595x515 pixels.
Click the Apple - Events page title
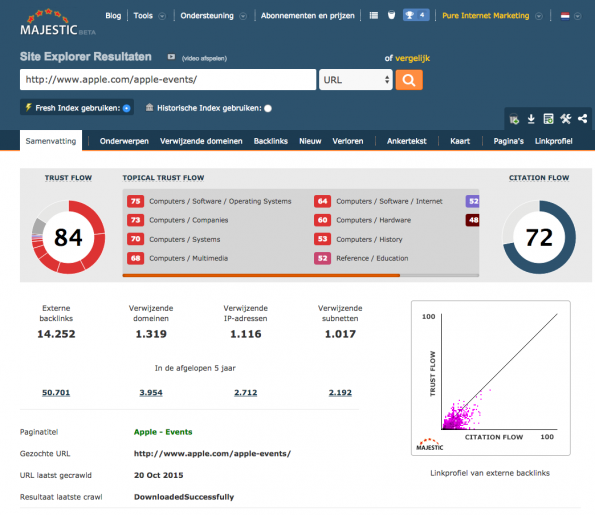(163, 432)
